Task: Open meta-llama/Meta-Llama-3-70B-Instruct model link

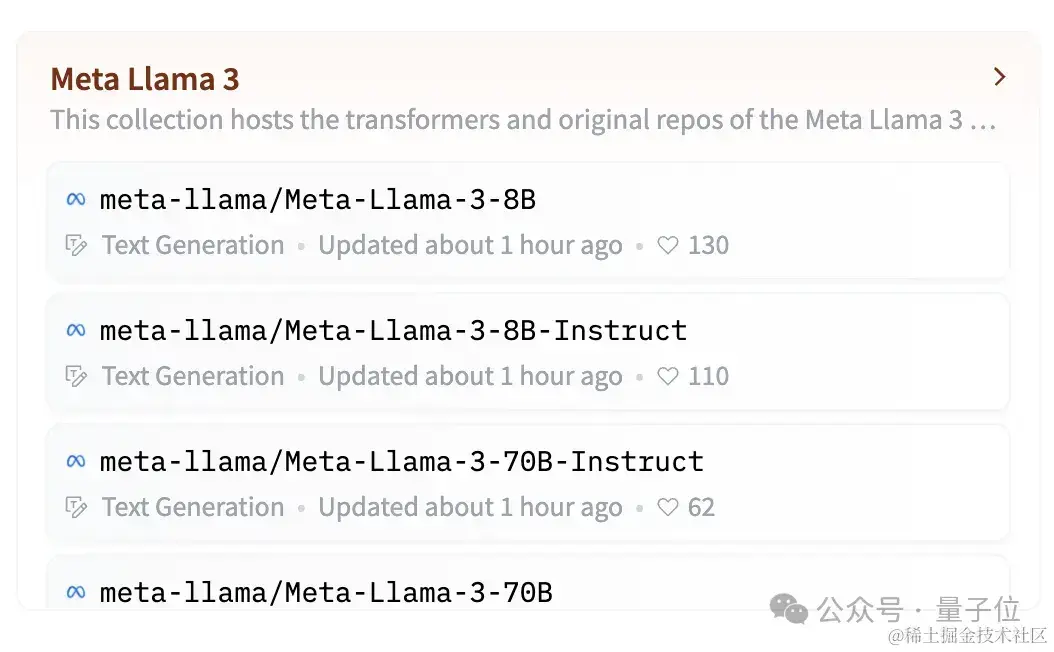Action: click(402, 462)
